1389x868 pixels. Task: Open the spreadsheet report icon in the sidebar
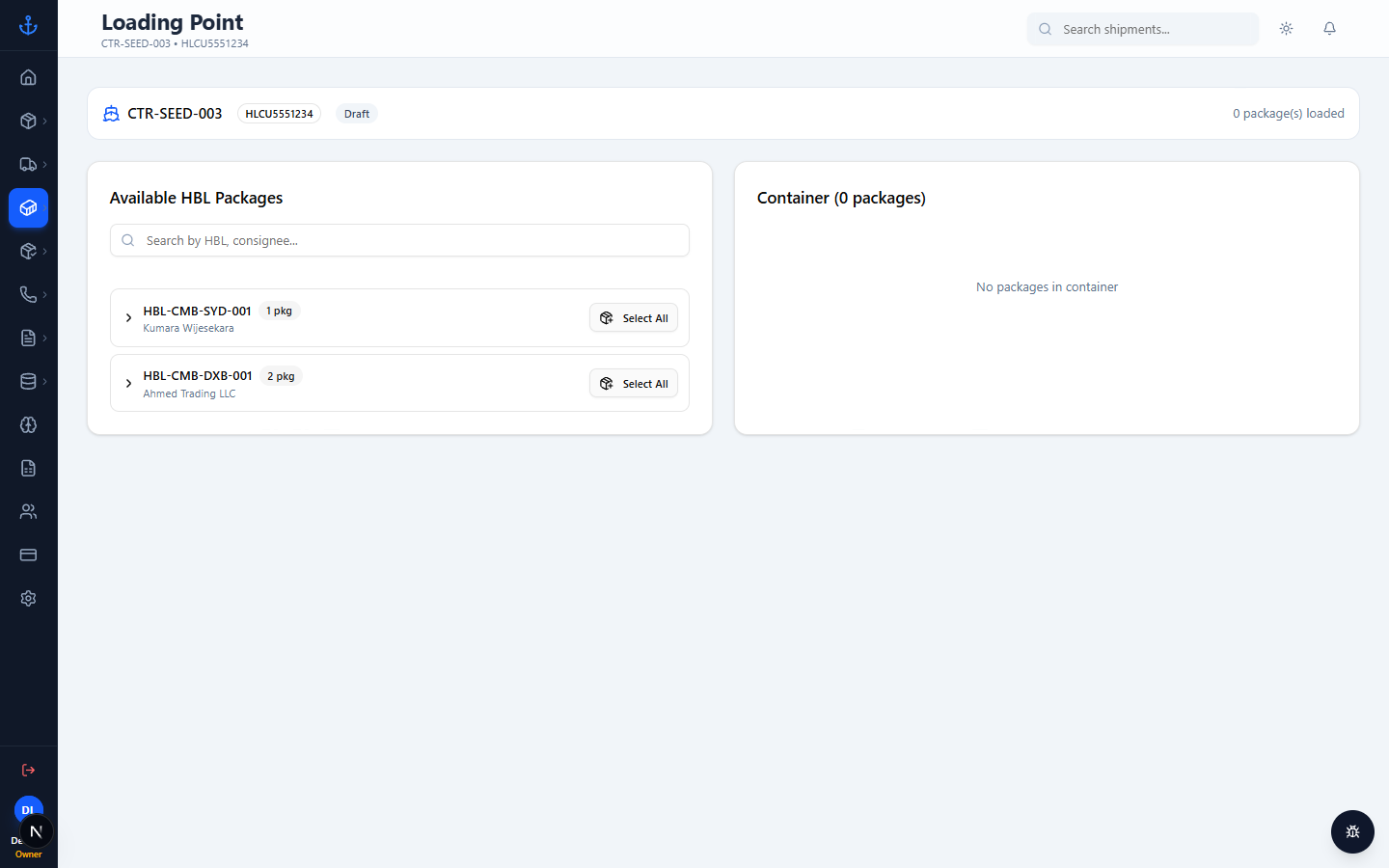(x=28, y=468)
